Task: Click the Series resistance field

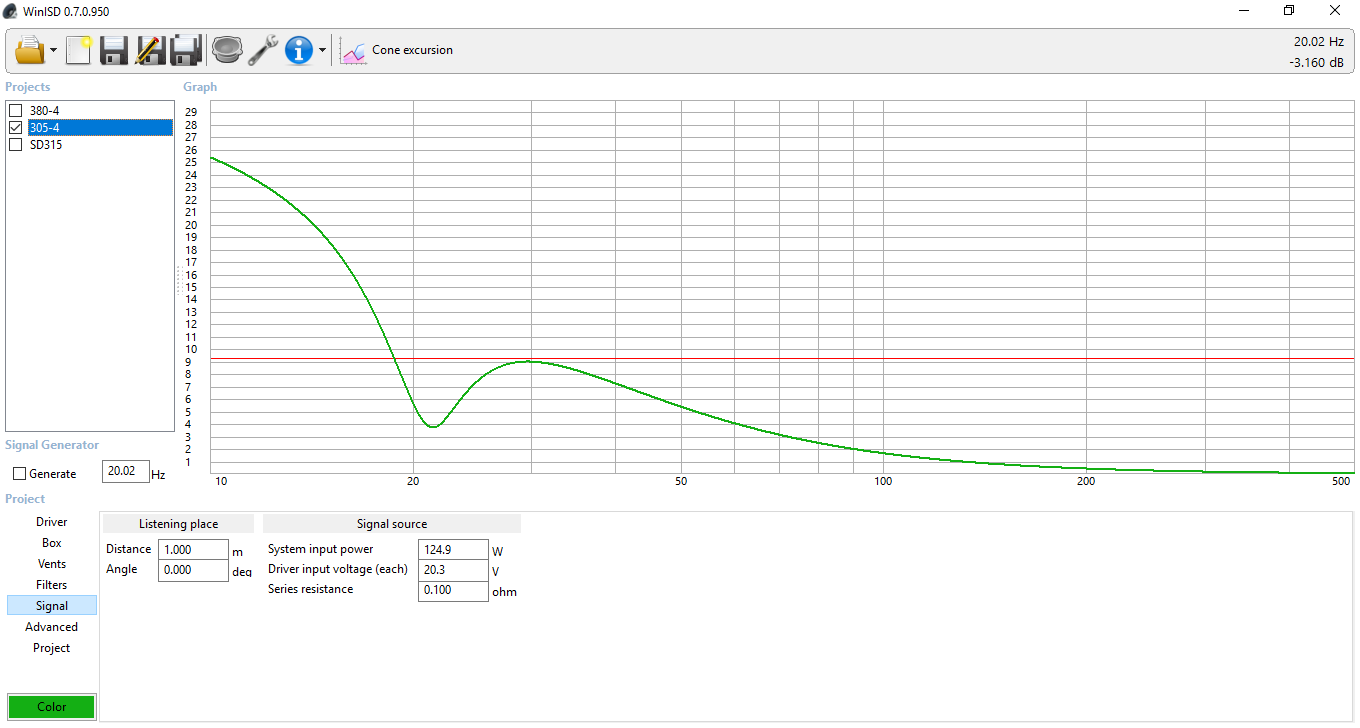Action: pyautogui.click(x=453, y=590)
